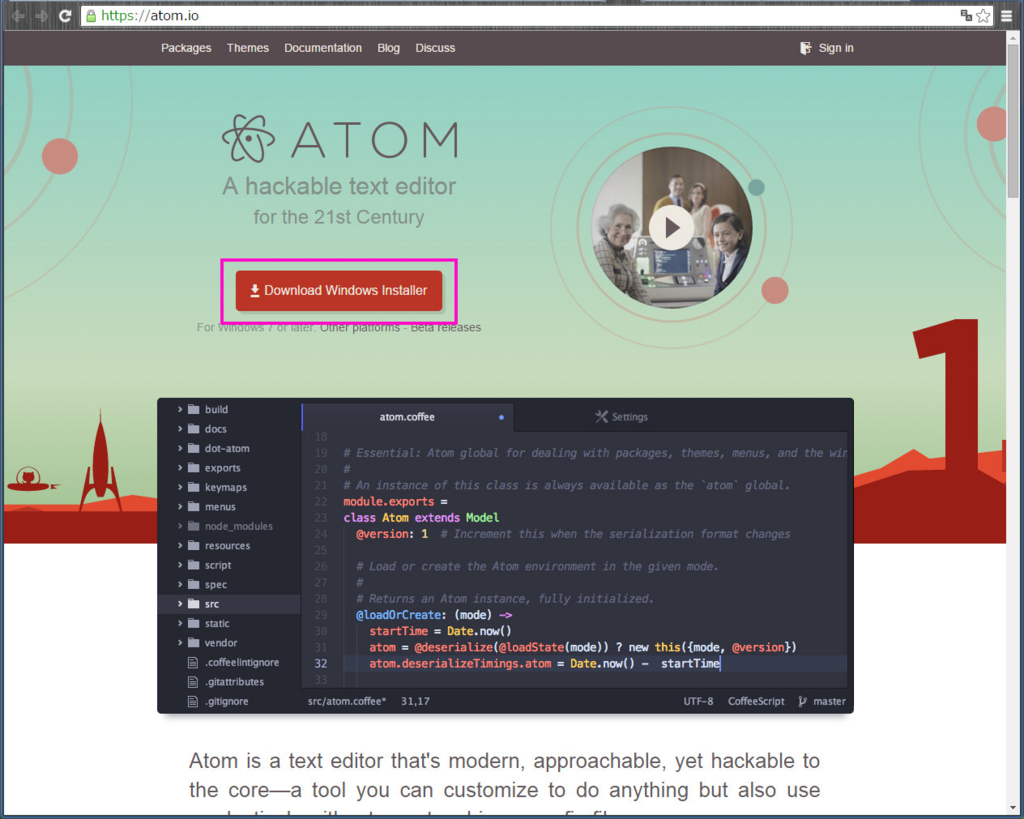Click the green padlock security icon
Screen dimensions: 1024x819
[91, 16]
